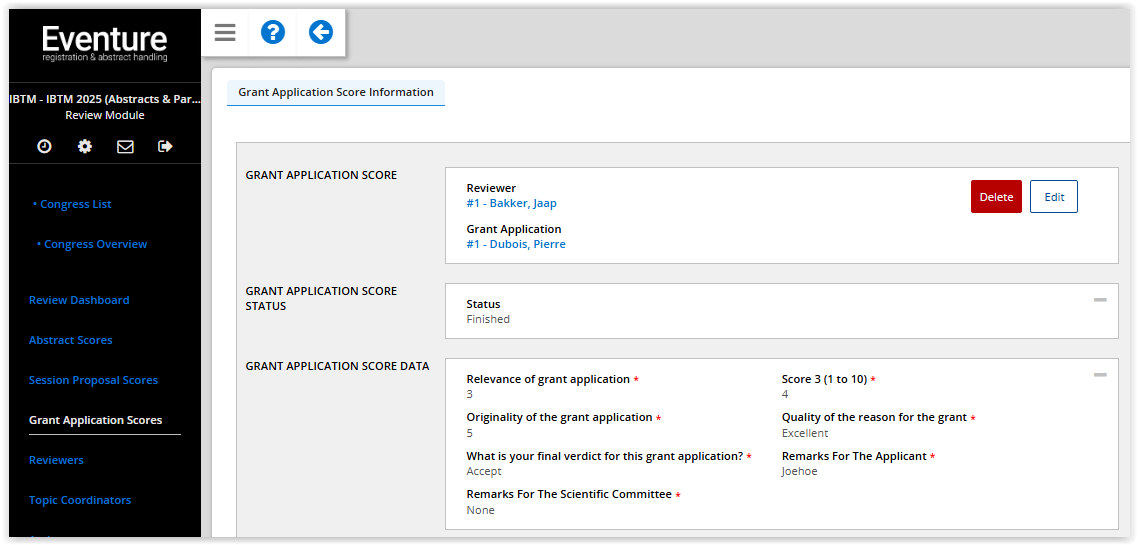Click the blue back arrow icon

[x=320, y=33]
